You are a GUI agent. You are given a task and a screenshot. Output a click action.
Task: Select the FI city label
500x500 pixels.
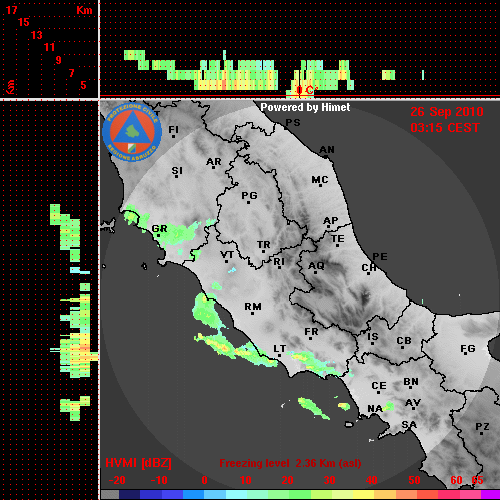(173, 129)
